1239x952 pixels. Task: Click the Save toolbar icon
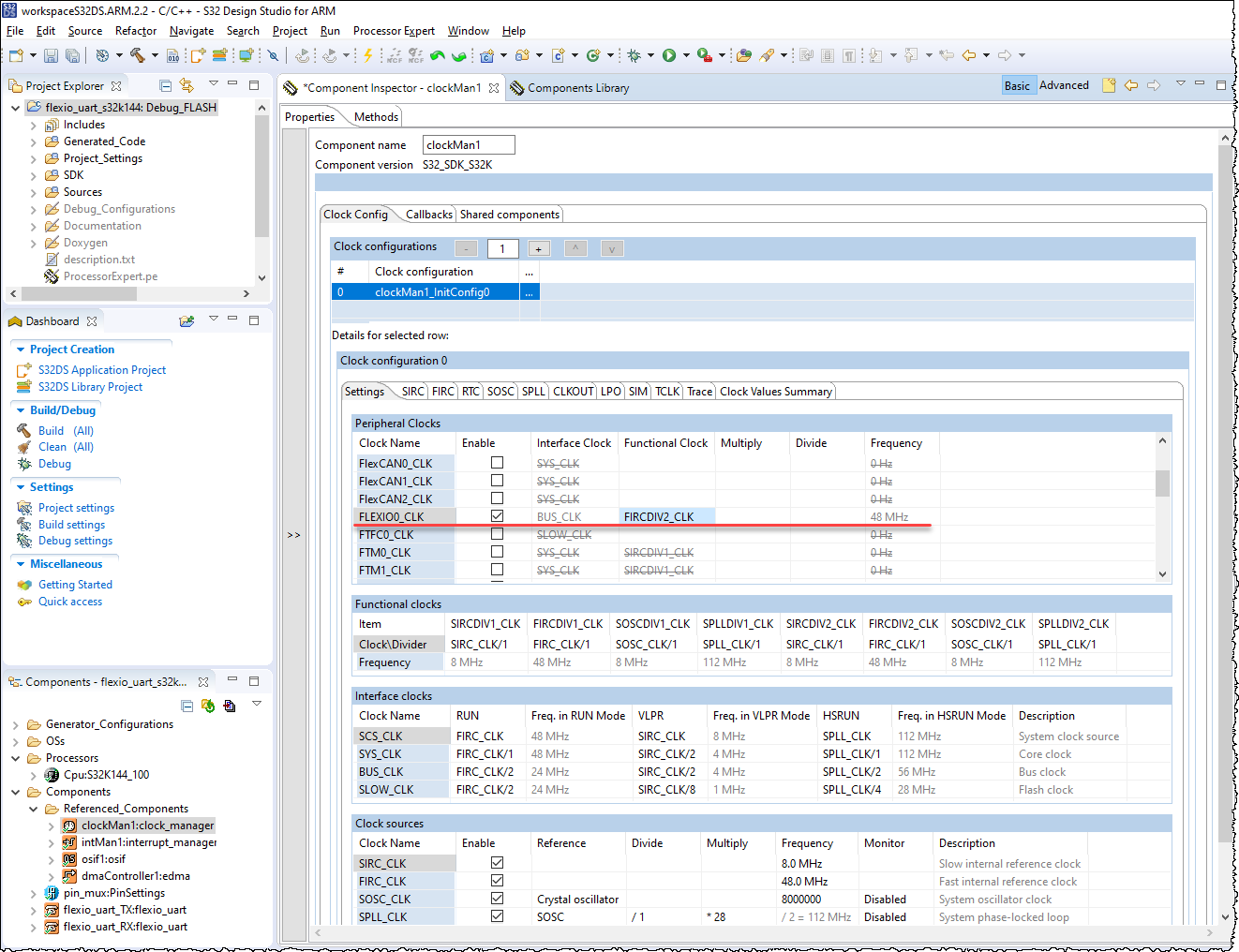pos(50,56)
